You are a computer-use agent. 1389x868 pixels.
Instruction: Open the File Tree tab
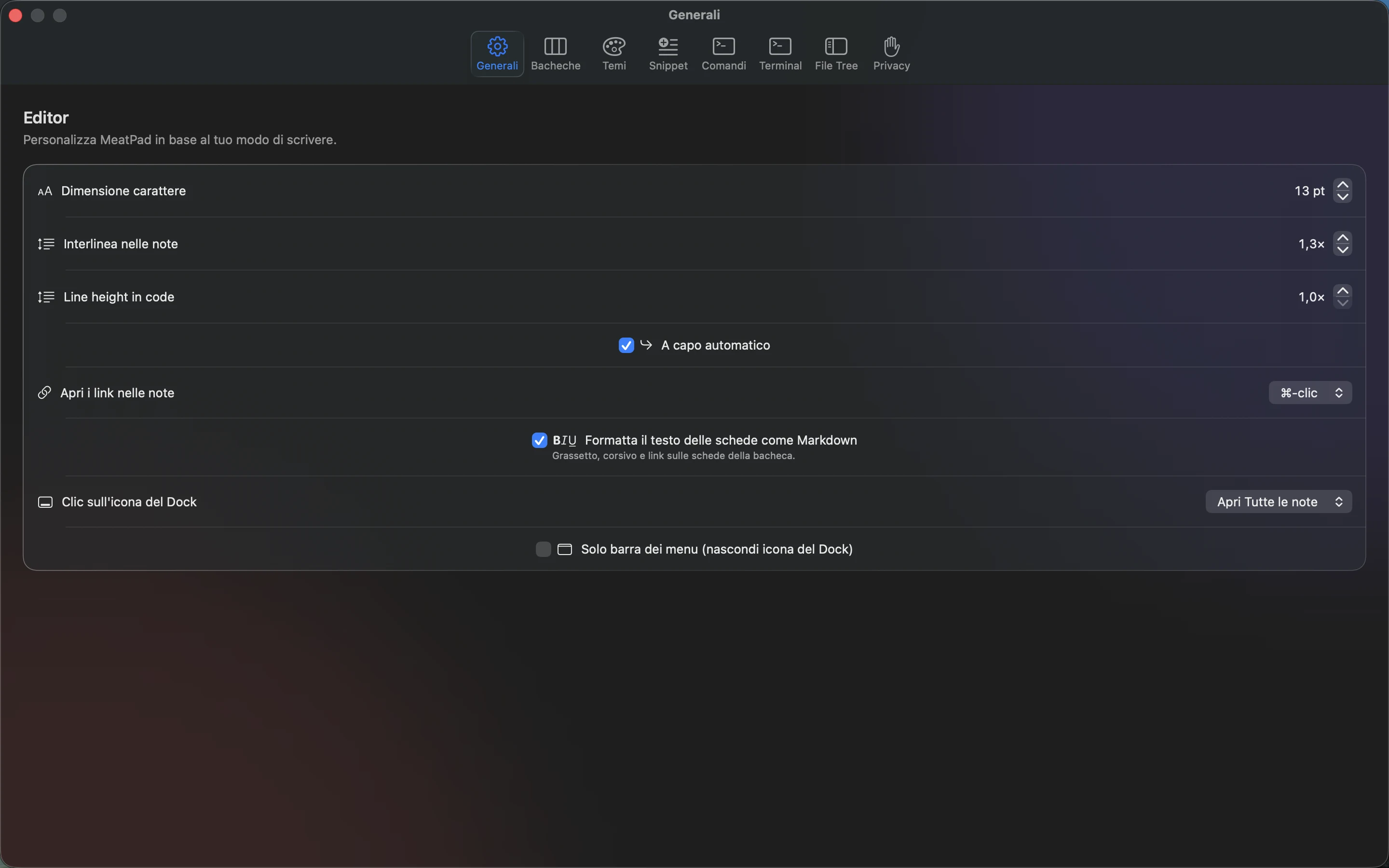pos(836,54)
